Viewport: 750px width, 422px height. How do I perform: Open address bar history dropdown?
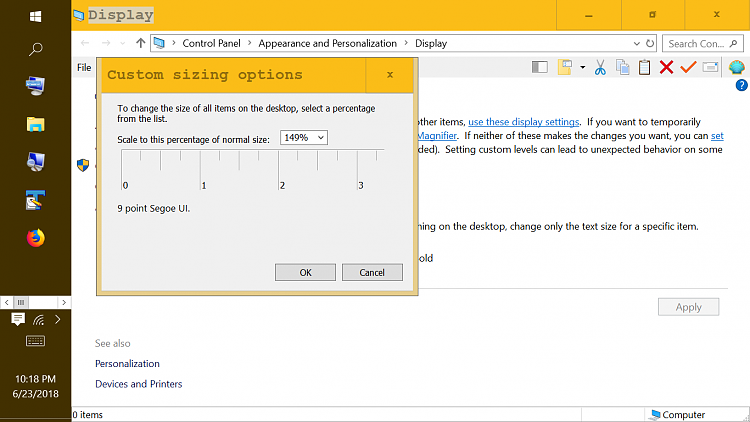637,44
